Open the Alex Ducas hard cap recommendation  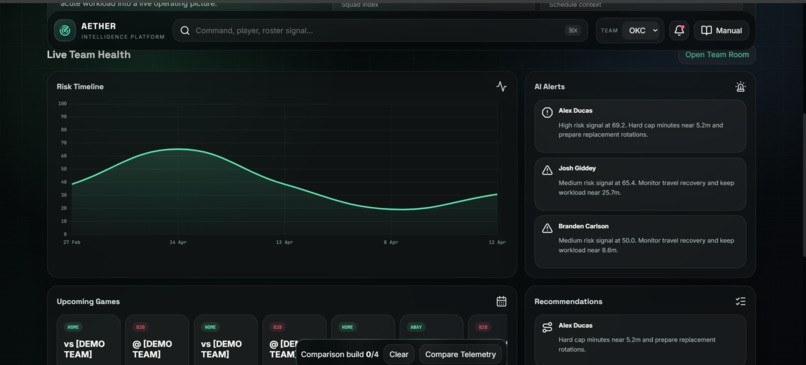(x=640, y=340)
